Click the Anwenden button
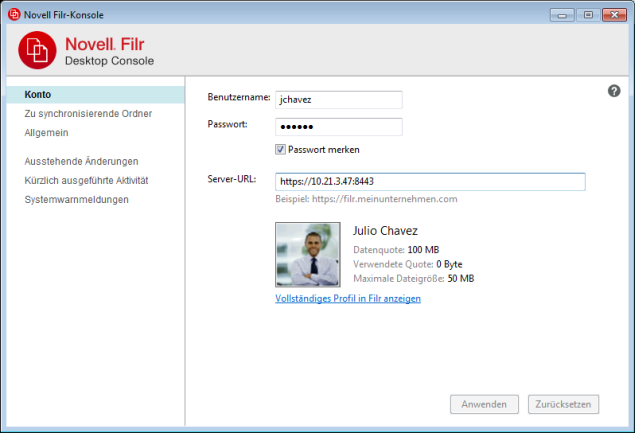This screenshot has height=433, width=635. click(484, 404)
